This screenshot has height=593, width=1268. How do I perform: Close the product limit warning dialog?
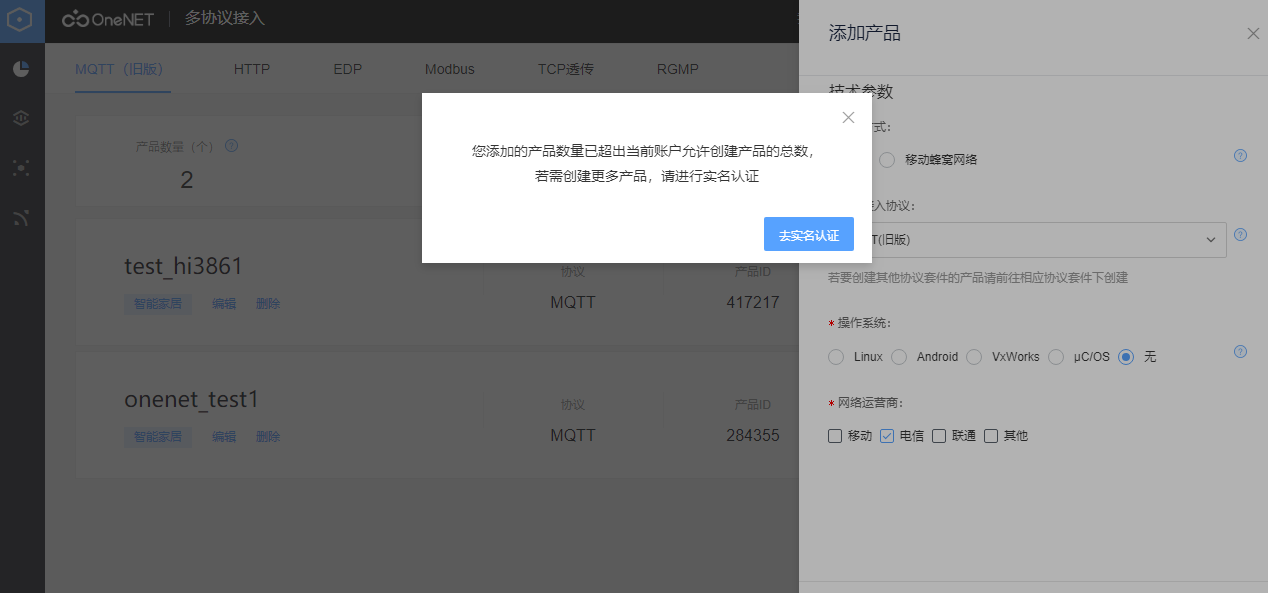[848, 117]
